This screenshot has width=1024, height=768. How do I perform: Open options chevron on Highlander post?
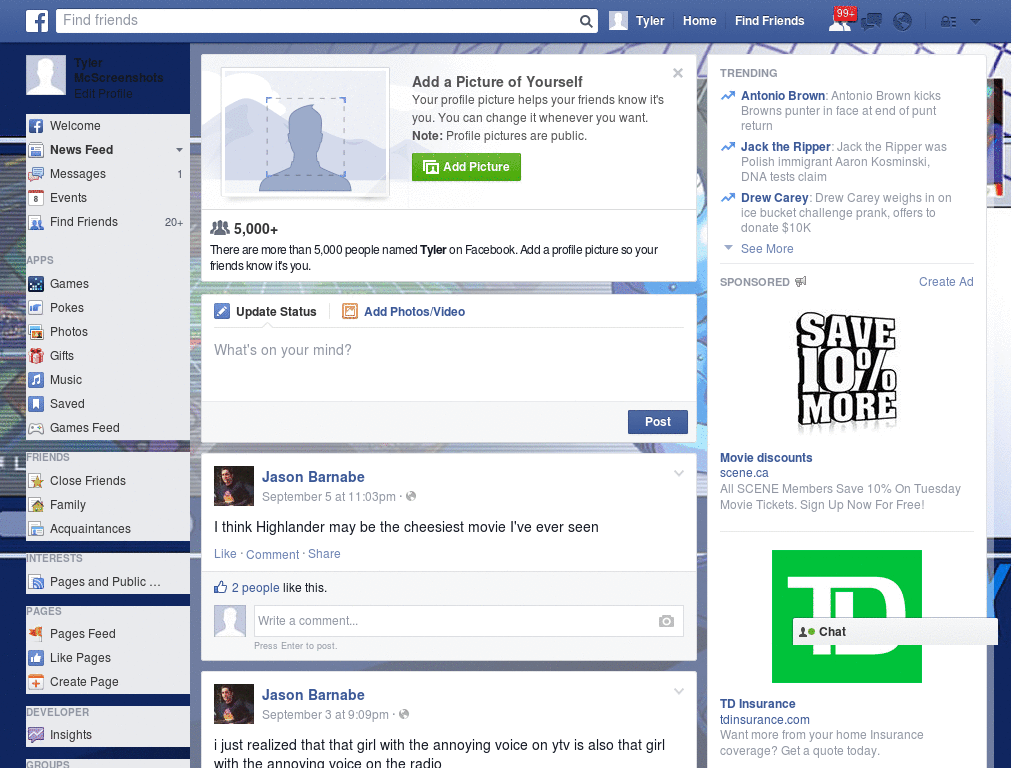pos(679,473)
